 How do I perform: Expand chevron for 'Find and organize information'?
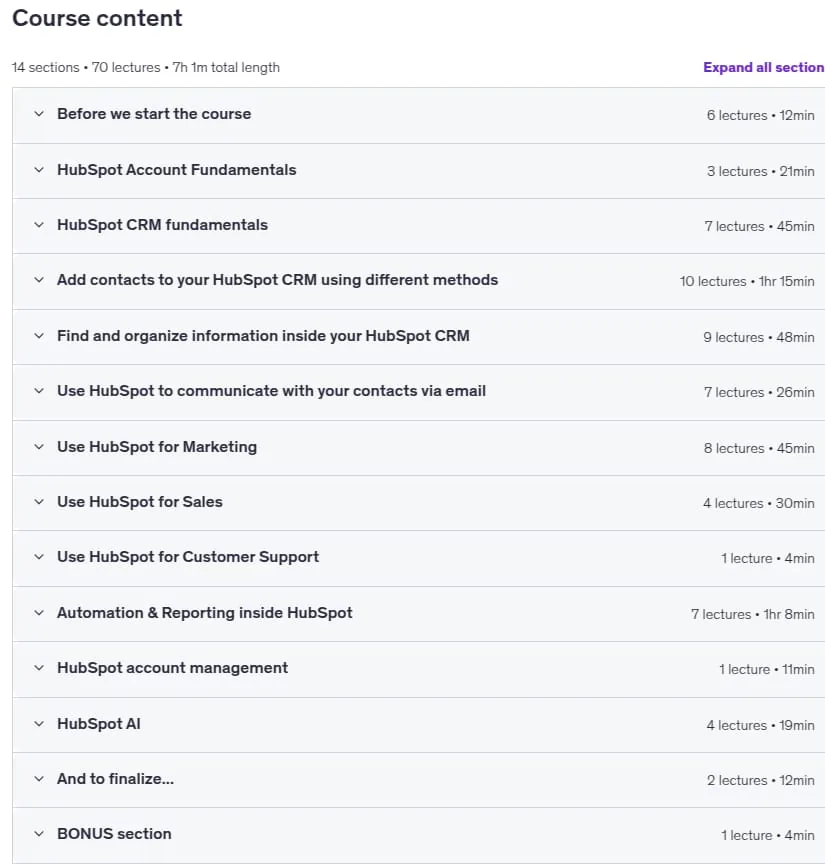click(39, 336)
